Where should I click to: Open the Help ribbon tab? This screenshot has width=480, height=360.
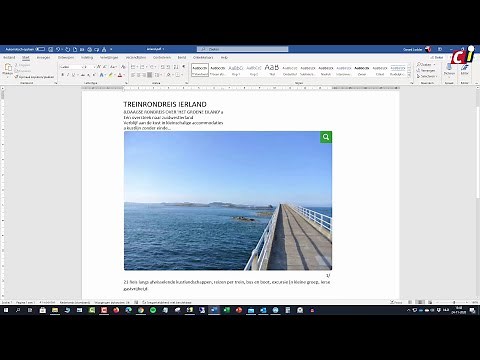pyautogui.click(x=224, y=57)
